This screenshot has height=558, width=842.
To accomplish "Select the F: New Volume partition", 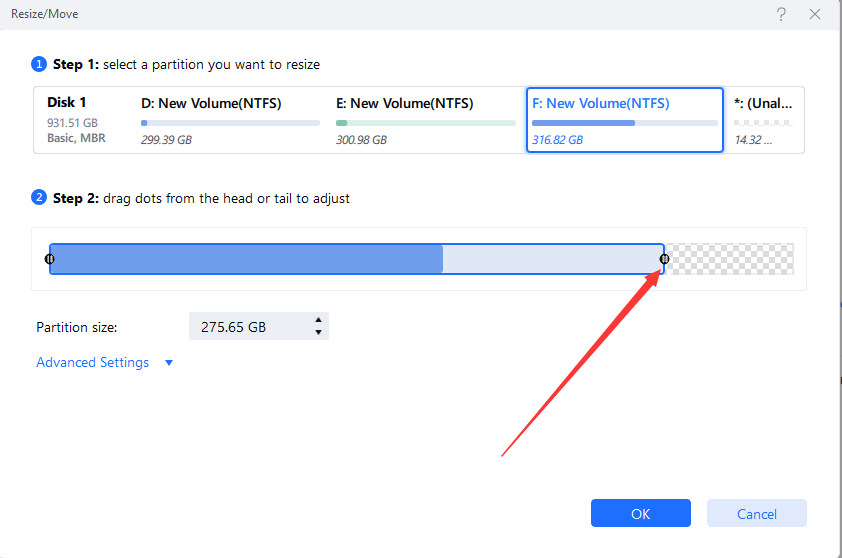I will click(624, 120).
